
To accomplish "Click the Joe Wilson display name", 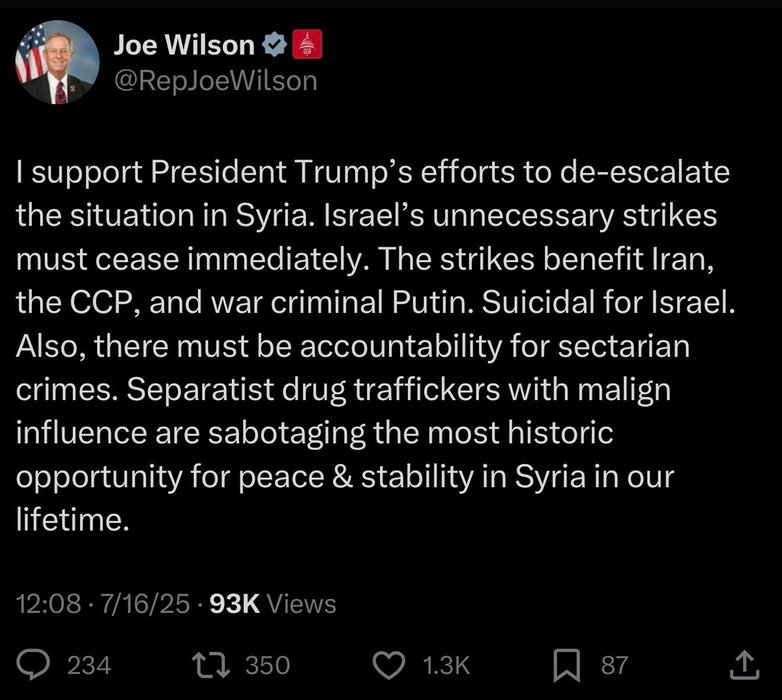I will (x=184, y=44).
